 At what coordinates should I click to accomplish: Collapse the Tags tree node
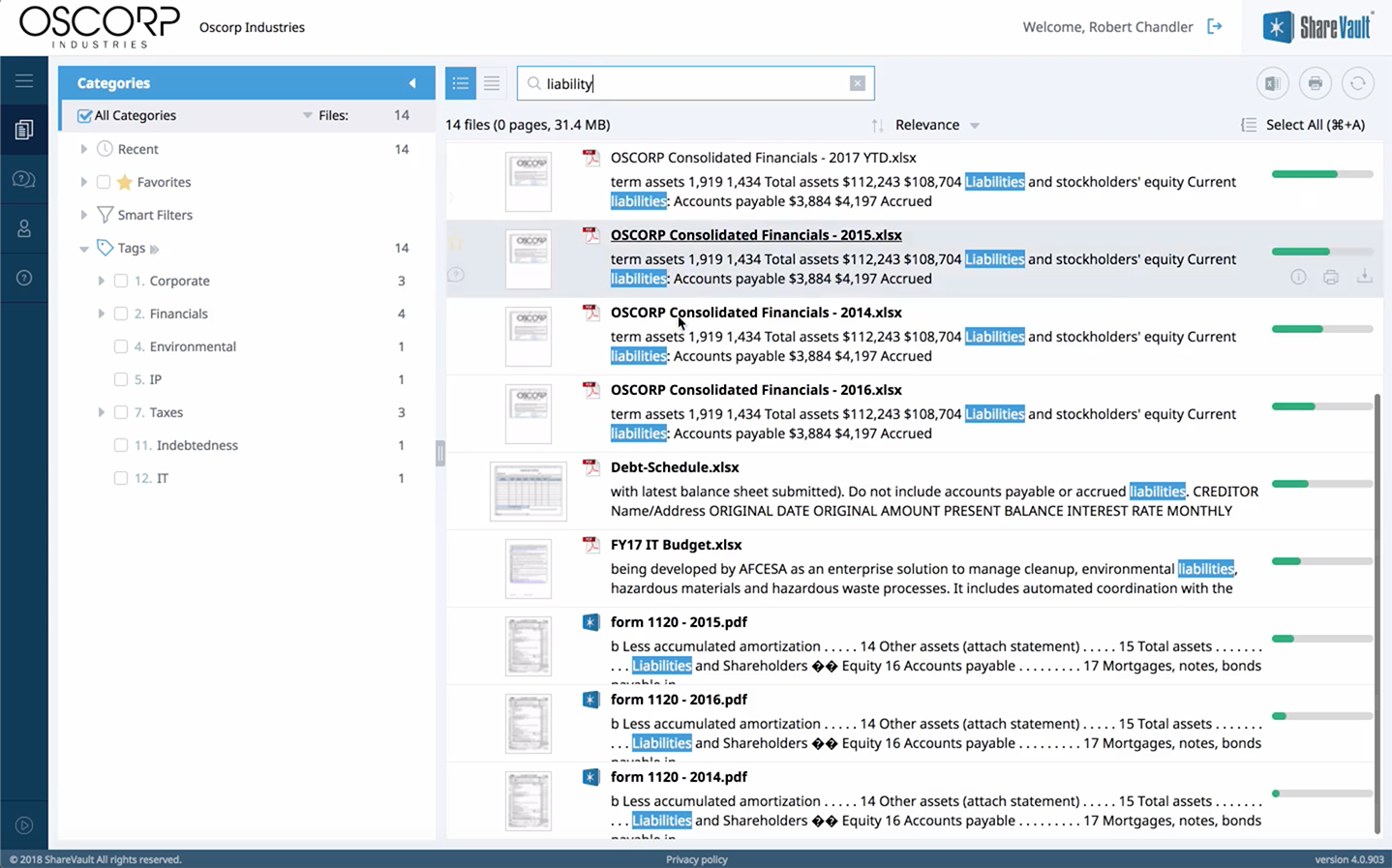pyautogui.click(x=83, y=249)
